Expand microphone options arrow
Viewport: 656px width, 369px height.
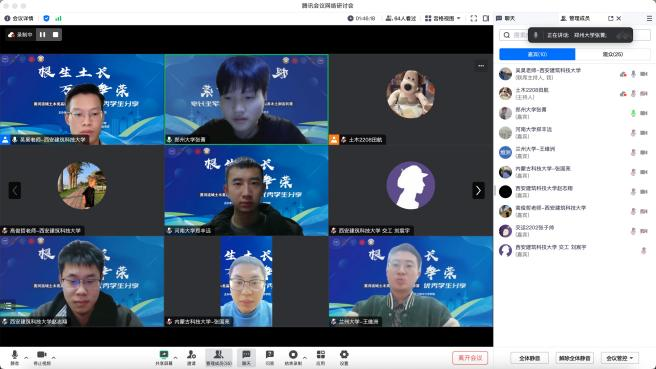pos(26,358)
